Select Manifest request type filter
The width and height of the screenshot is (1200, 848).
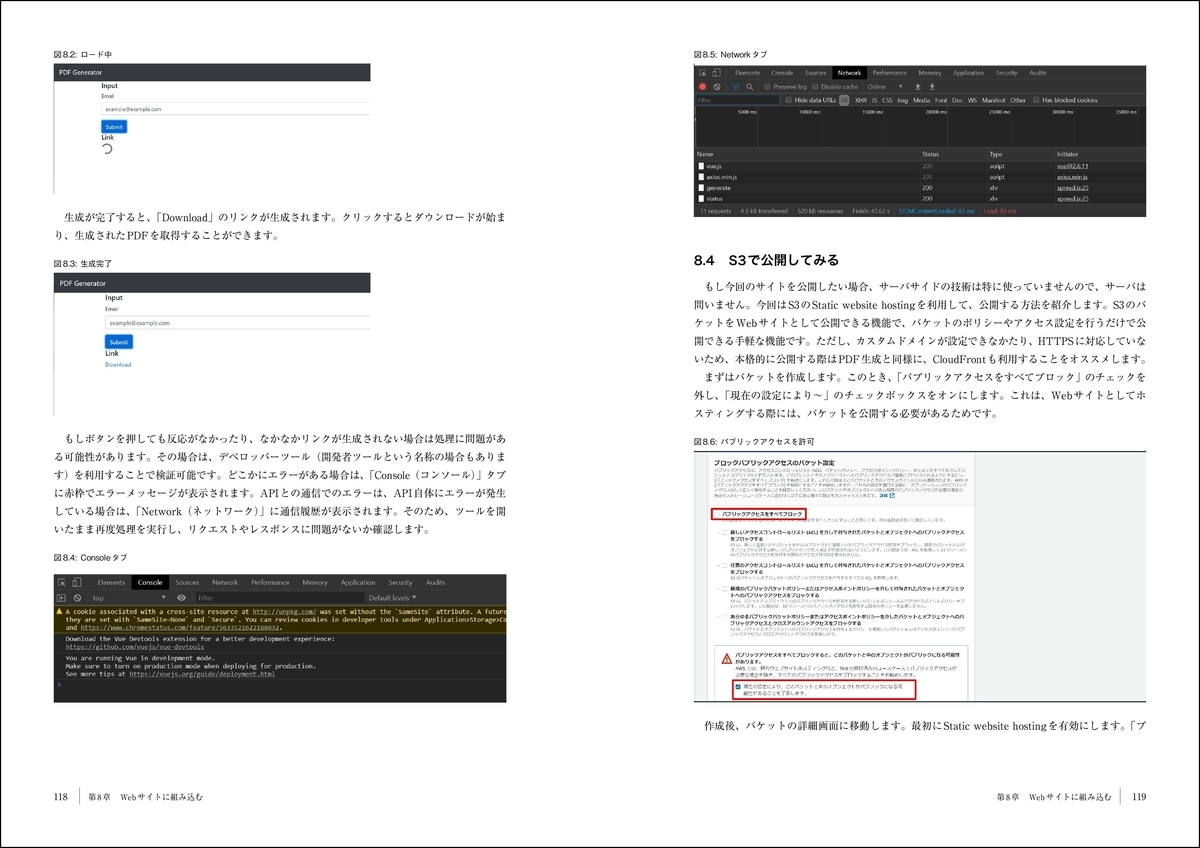(x=994, y=100)
